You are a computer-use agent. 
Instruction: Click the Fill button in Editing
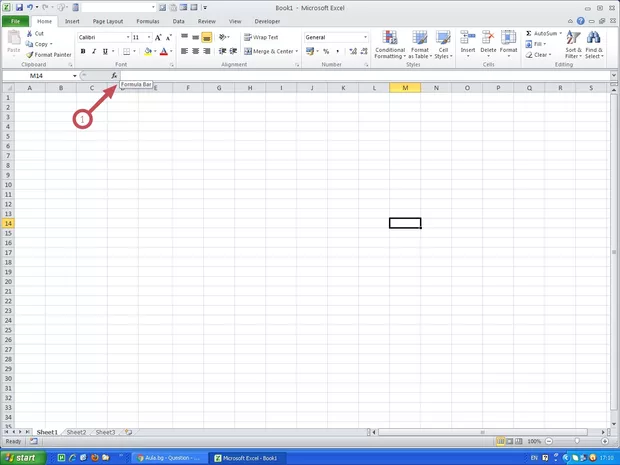(x=535, y=44)
